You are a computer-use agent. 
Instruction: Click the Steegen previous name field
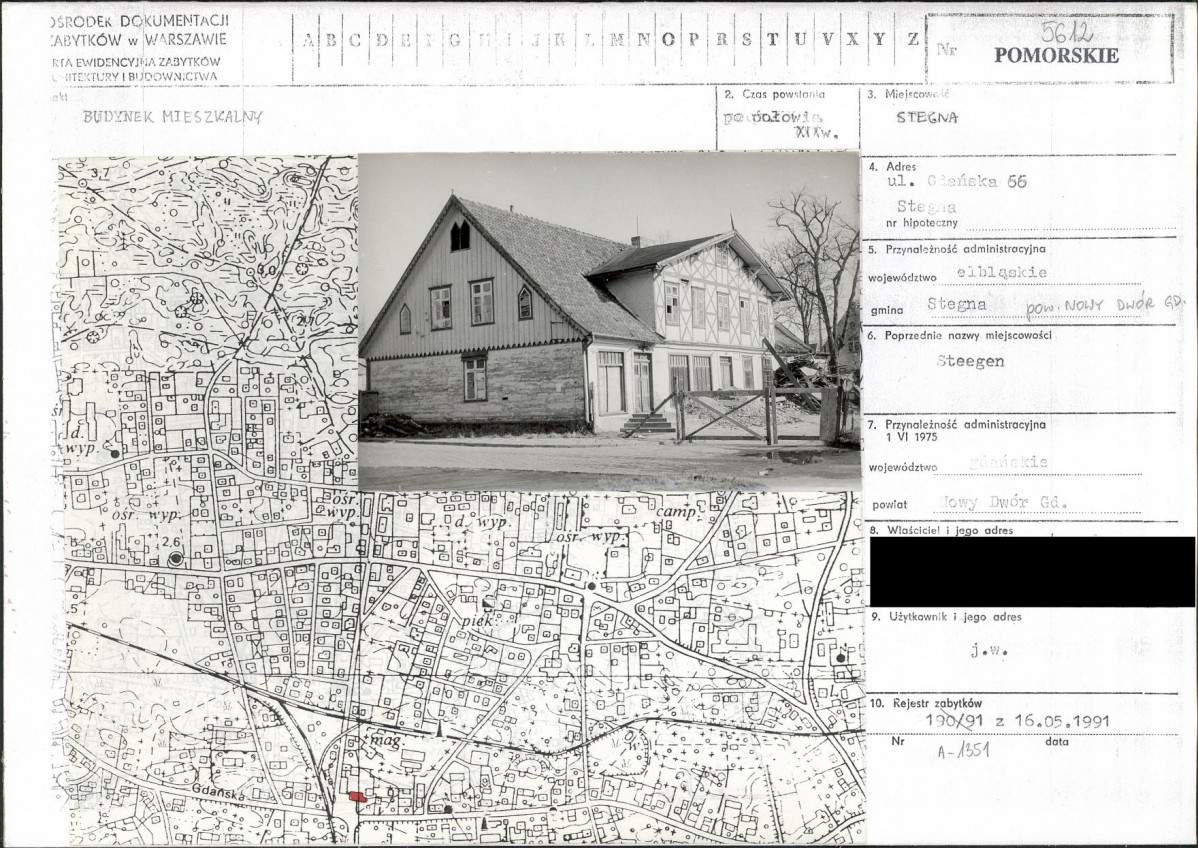pos(970,361)
